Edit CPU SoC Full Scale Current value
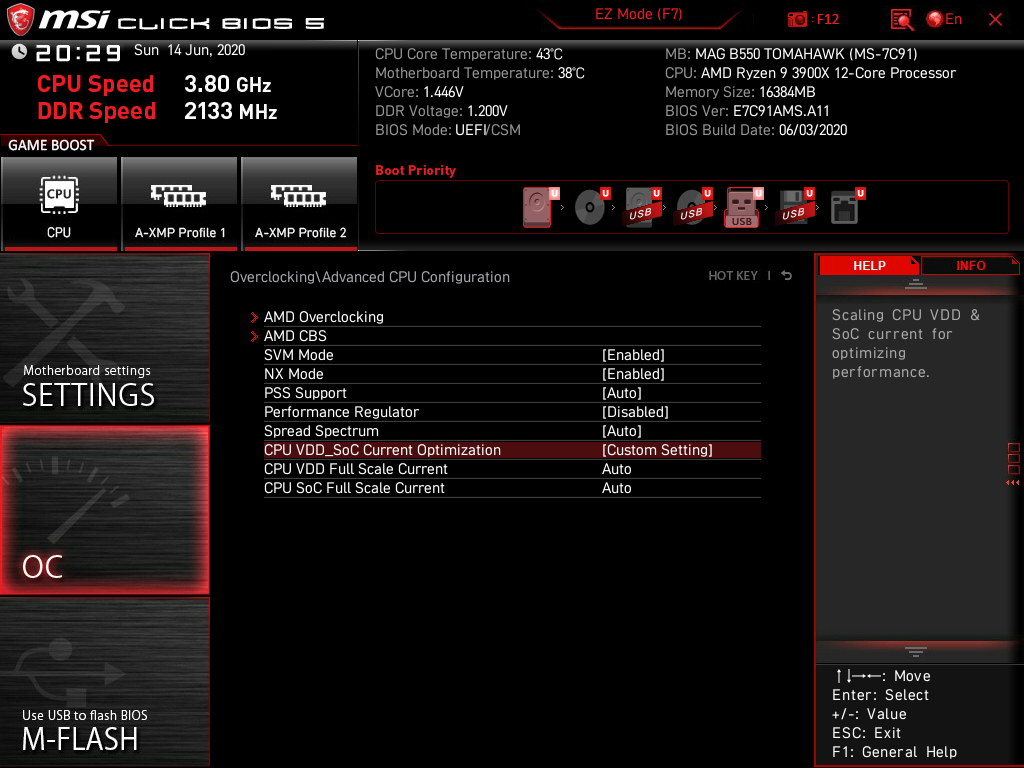1024x768 pixels. (616, 488)
